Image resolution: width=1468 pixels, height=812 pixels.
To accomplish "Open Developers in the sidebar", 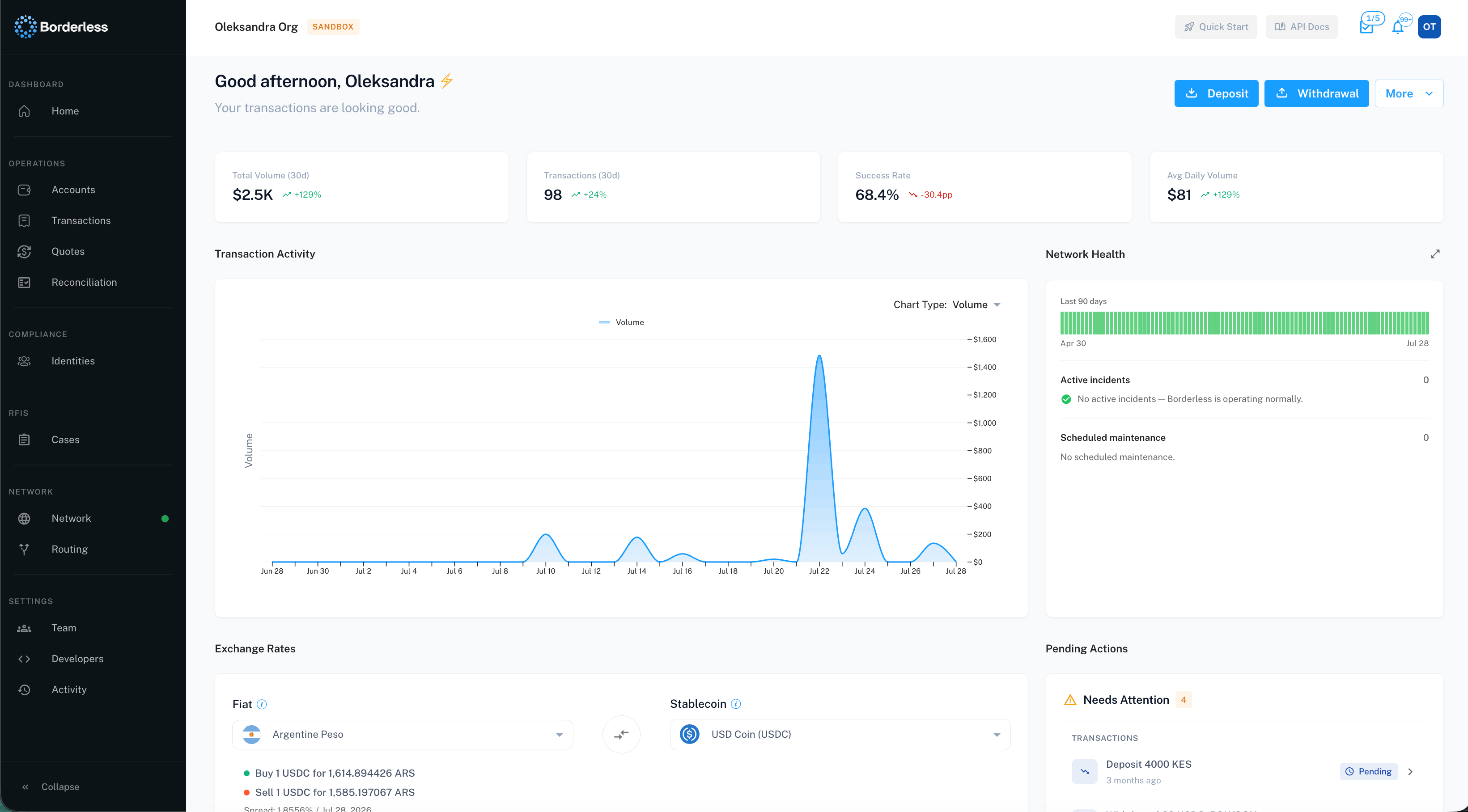I will tap(77, 658).
